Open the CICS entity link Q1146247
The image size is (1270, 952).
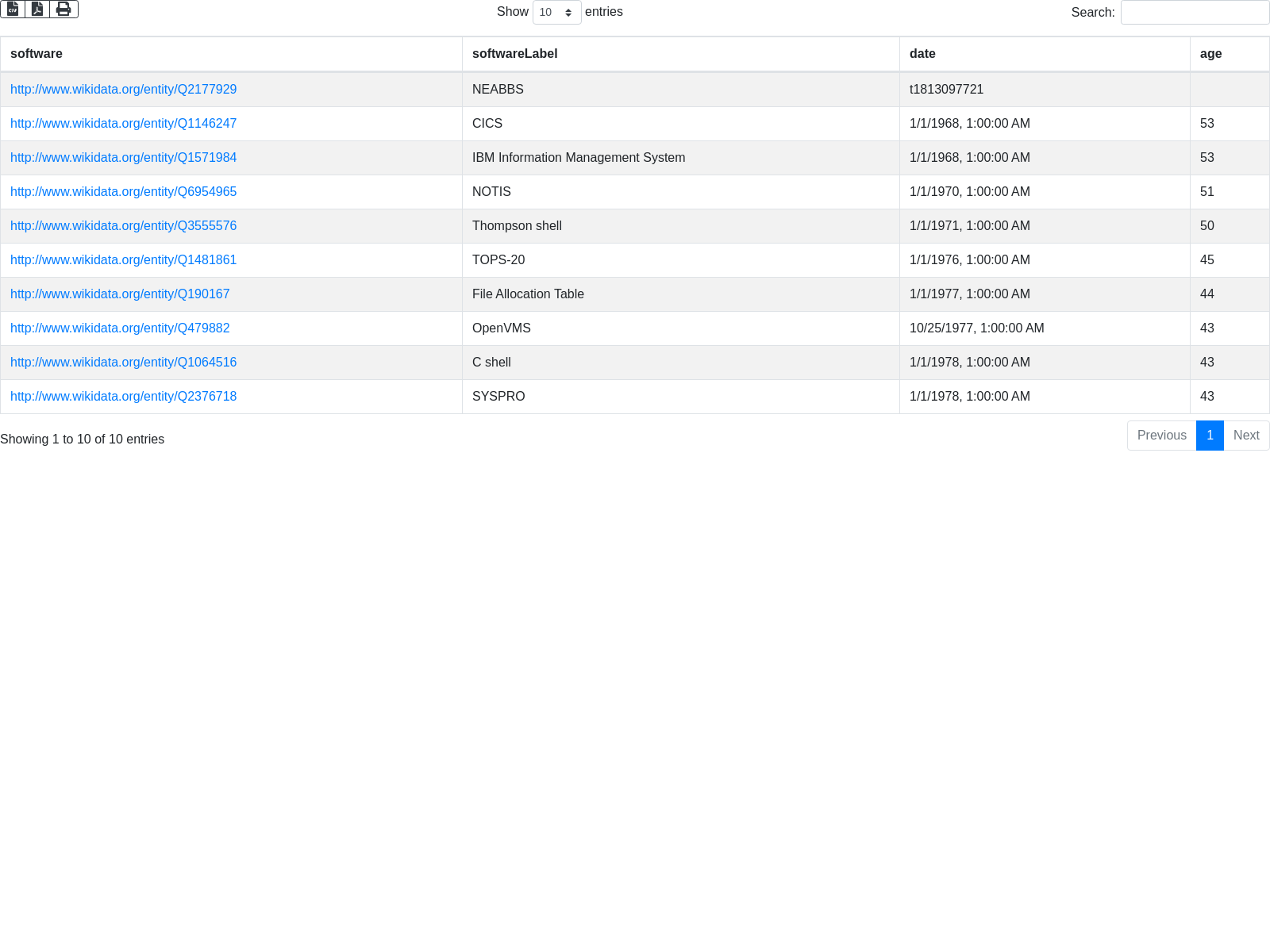123,124
